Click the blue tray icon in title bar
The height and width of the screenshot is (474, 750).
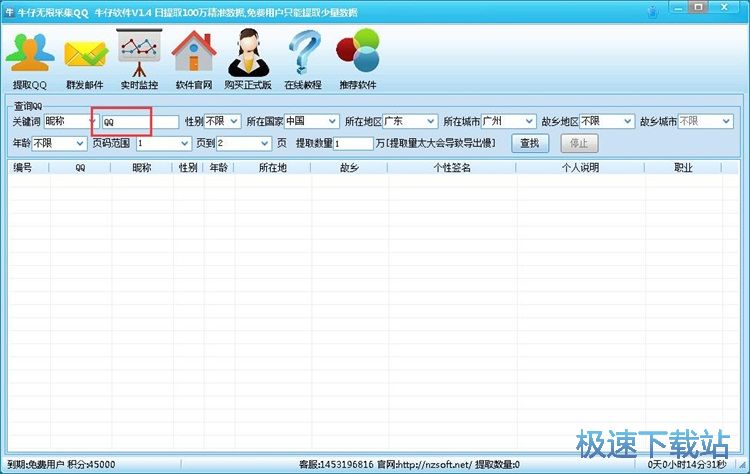[x=653, y=11]
